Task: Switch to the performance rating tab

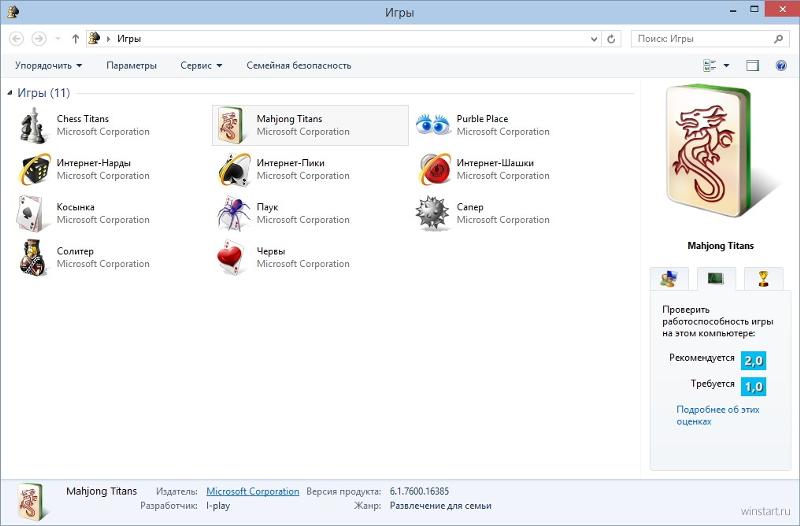Action: point(716,279)
